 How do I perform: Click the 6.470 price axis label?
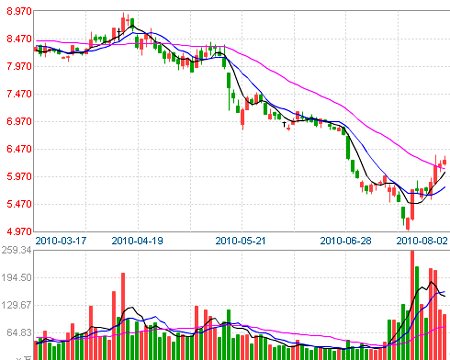[x=19, y=149]
